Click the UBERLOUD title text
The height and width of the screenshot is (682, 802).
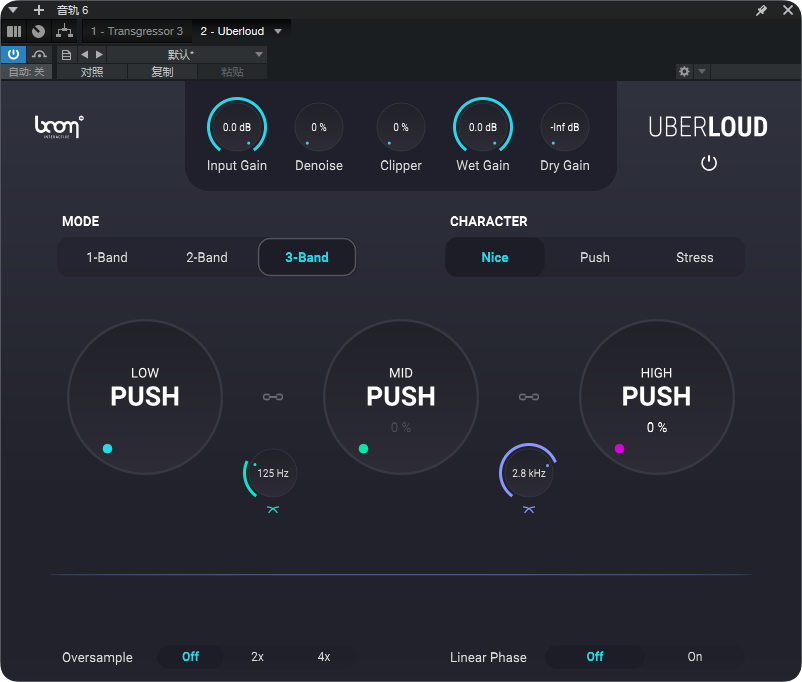point(708,127)
